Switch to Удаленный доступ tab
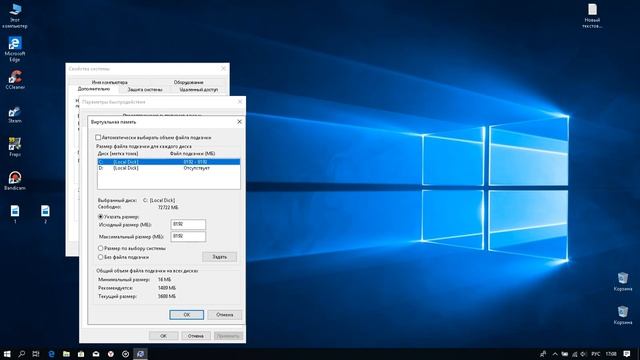Screen dimensions: 640x360 [199, 89]
